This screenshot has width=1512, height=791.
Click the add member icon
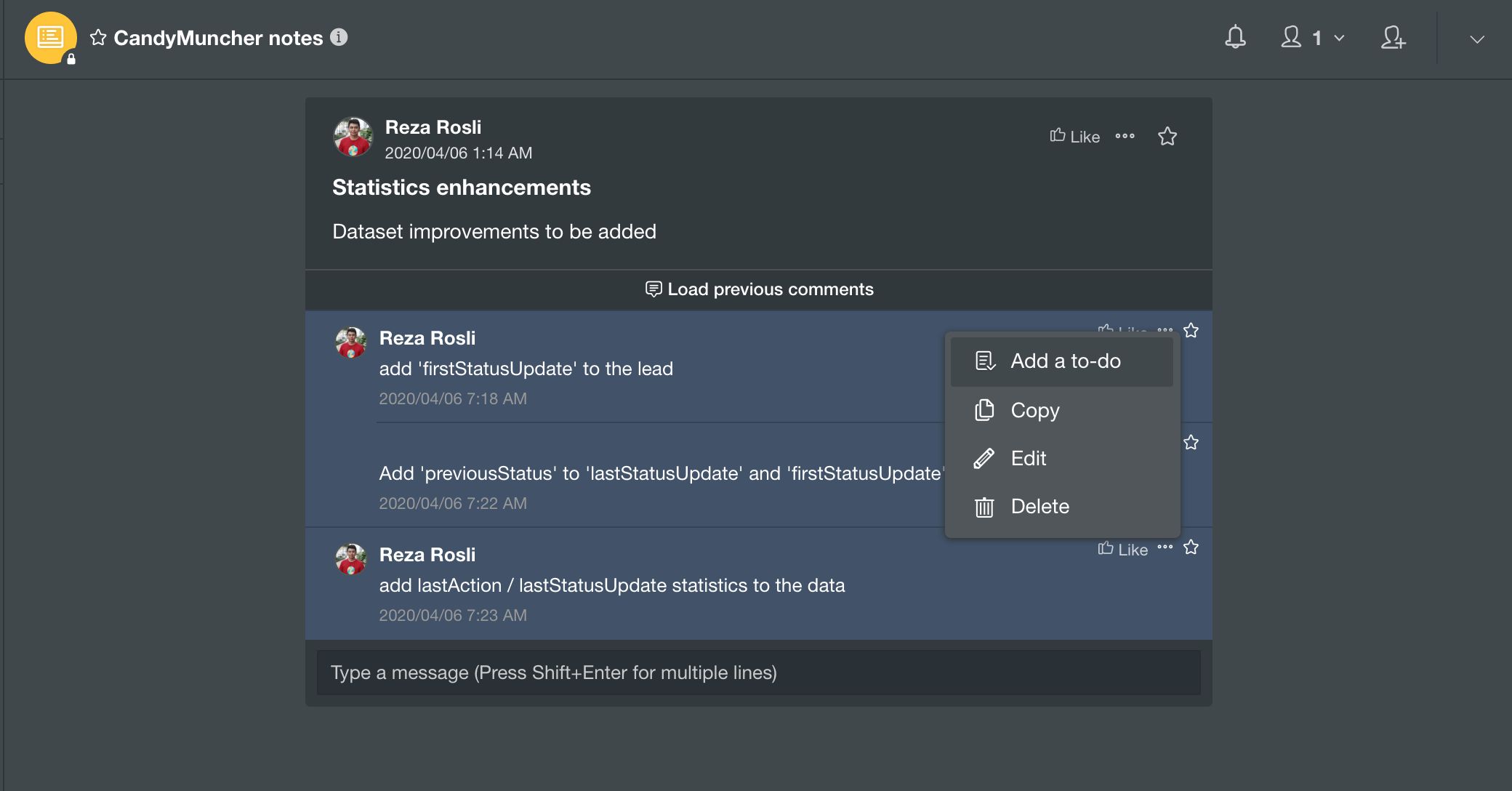(x=1393, y=37)
